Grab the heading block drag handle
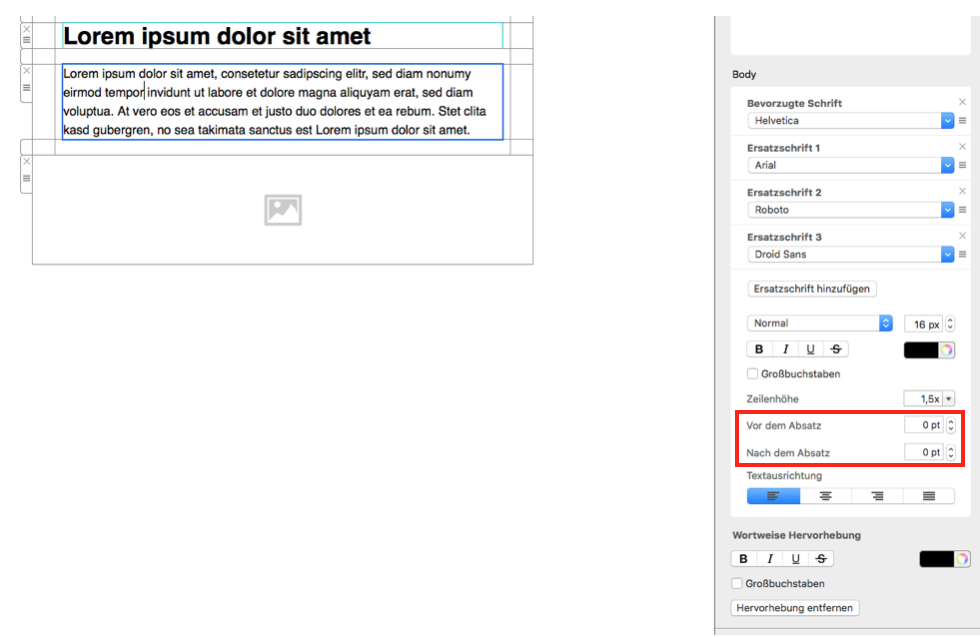 click(x=26, y=40)
